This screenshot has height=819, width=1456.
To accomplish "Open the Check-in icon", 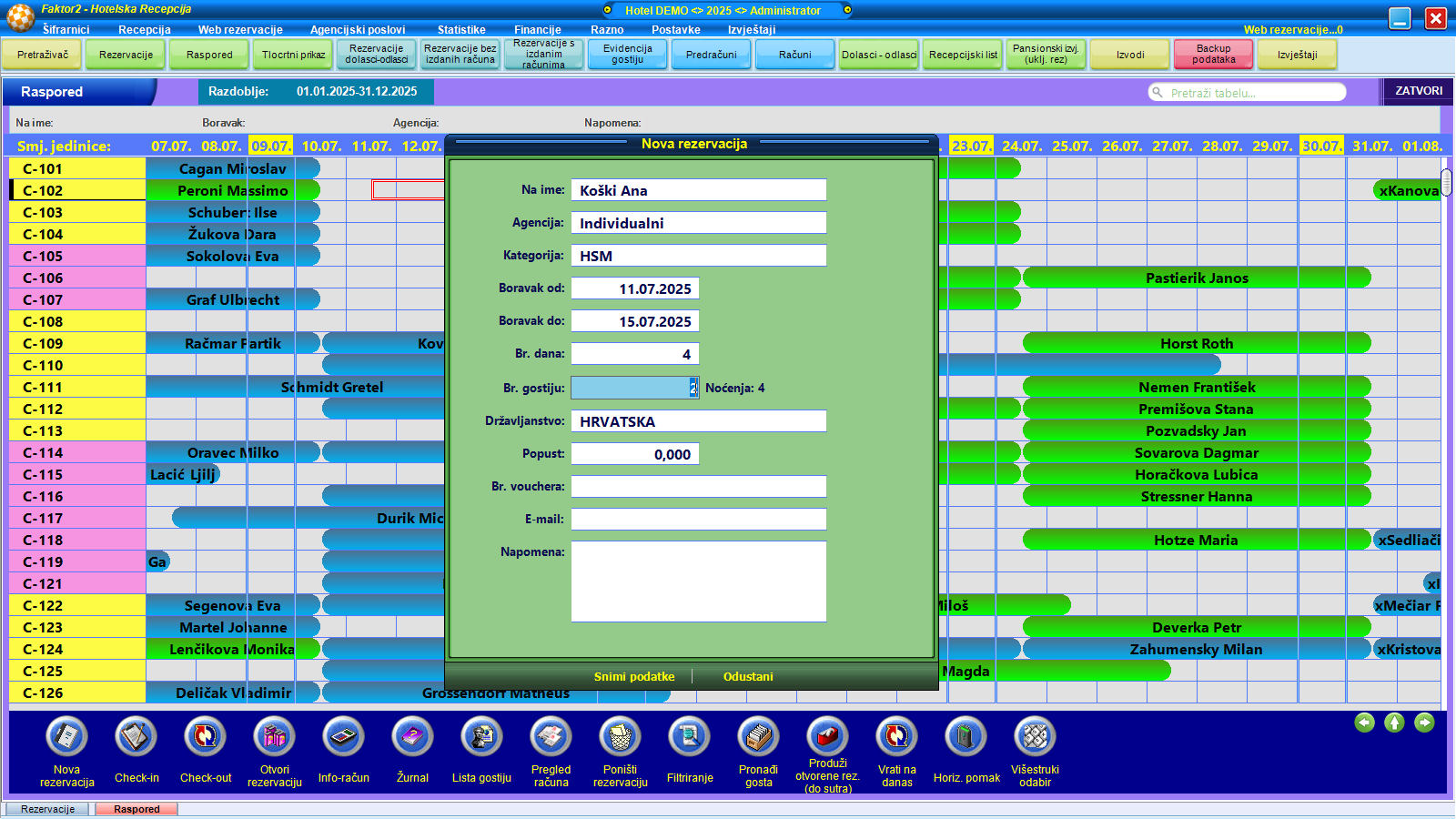I will coord(136,737).
